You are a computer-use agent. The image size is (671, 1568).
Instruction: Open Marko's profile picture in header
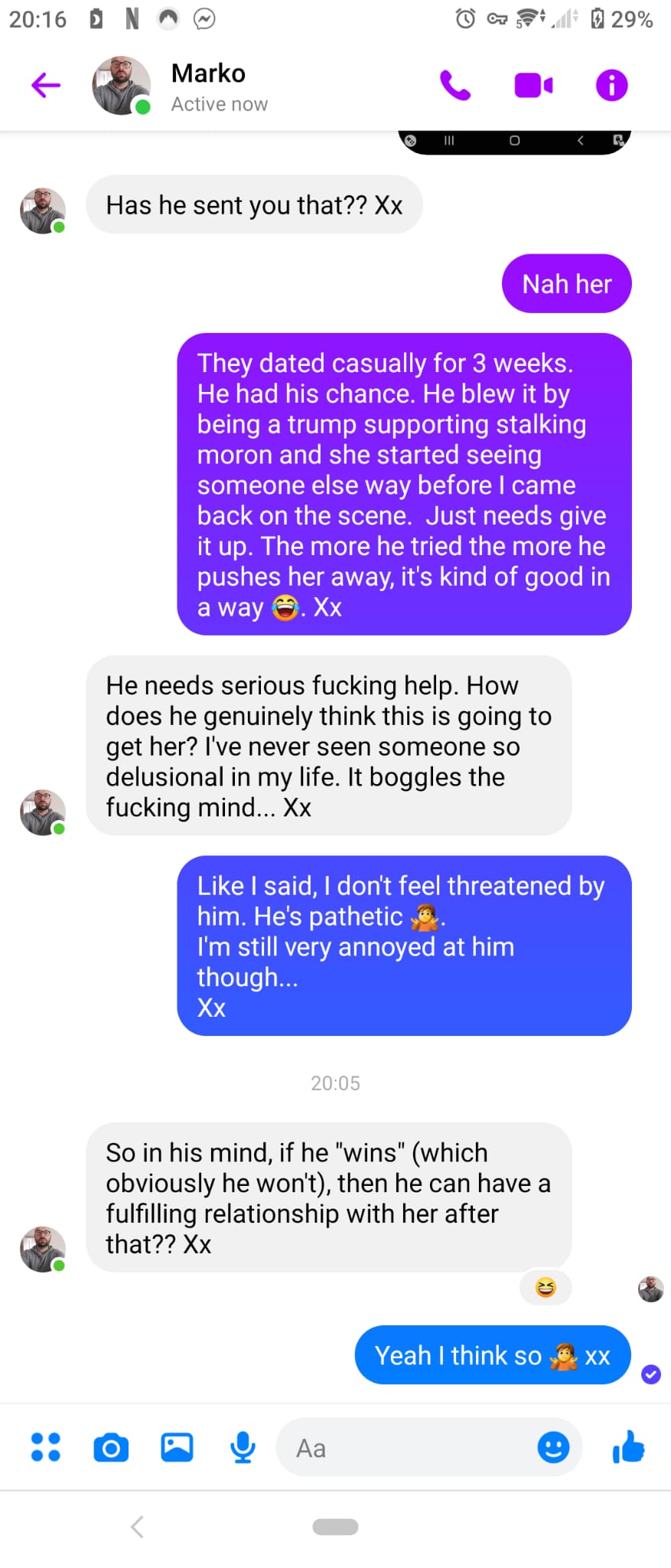(121, 85)
